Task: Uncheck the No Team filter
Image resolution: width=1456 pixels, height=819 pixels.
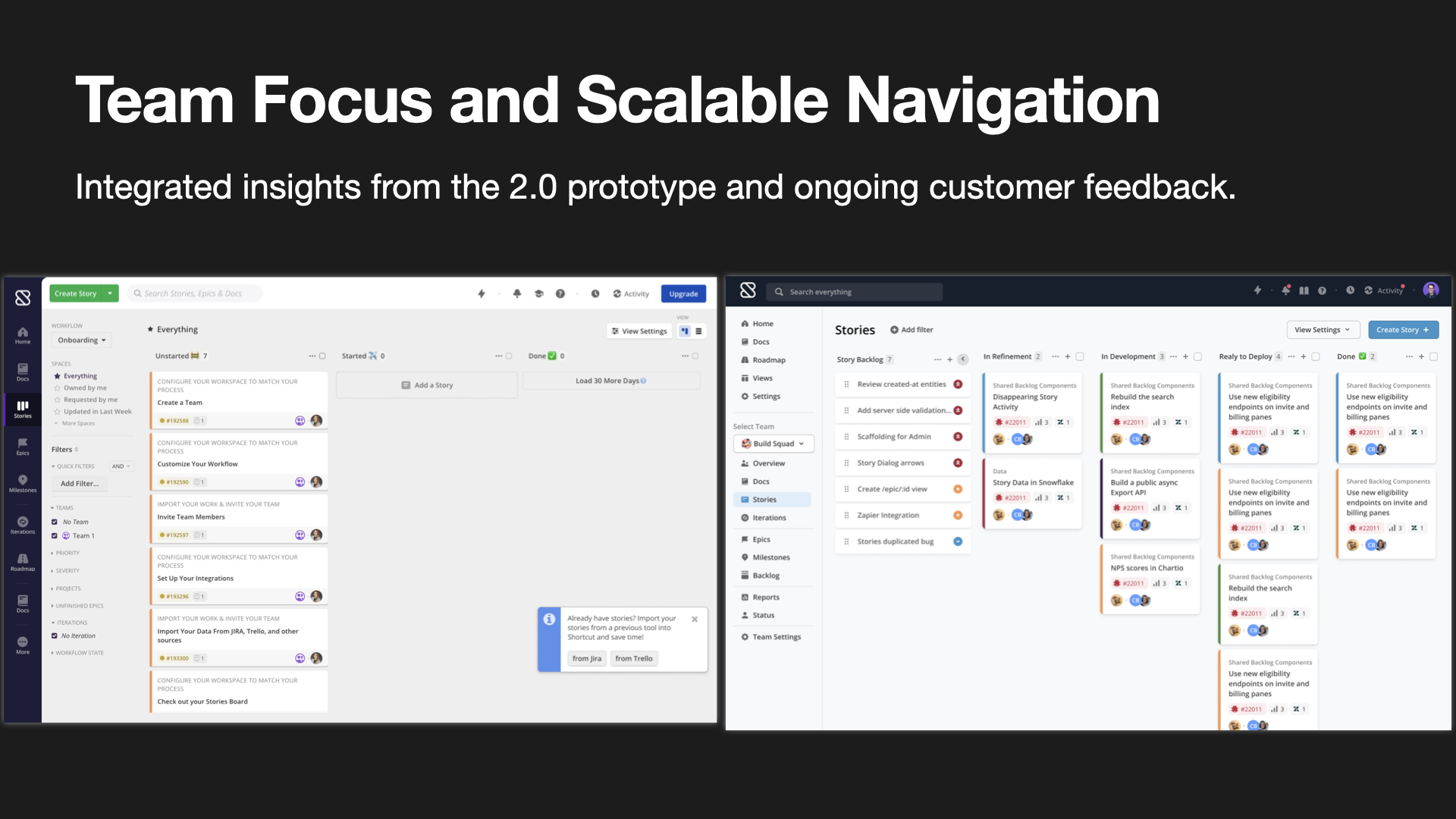Action: (x=54, y=522)
